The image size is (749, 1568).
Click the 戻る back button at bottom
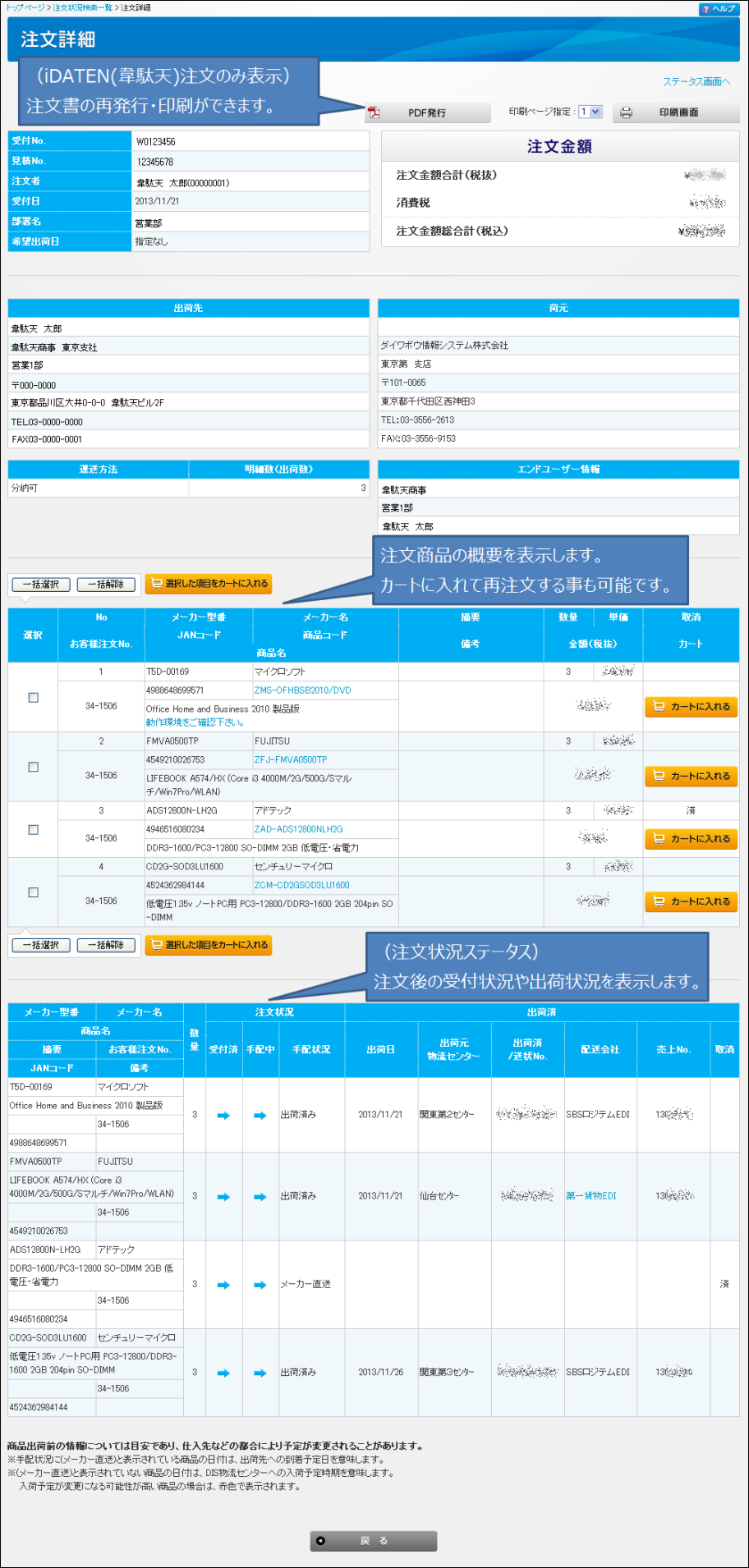(374, 1541)
